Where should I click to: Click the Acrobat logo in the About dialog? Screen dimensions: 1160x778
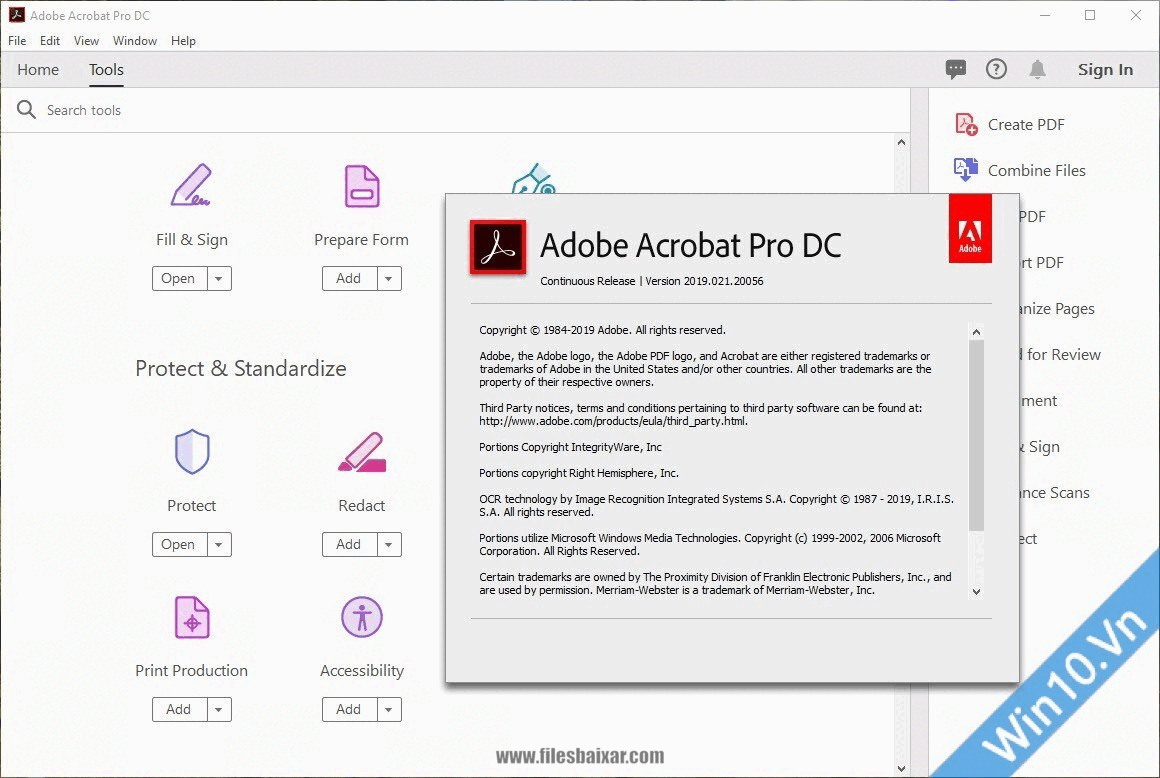pos(498,247)
